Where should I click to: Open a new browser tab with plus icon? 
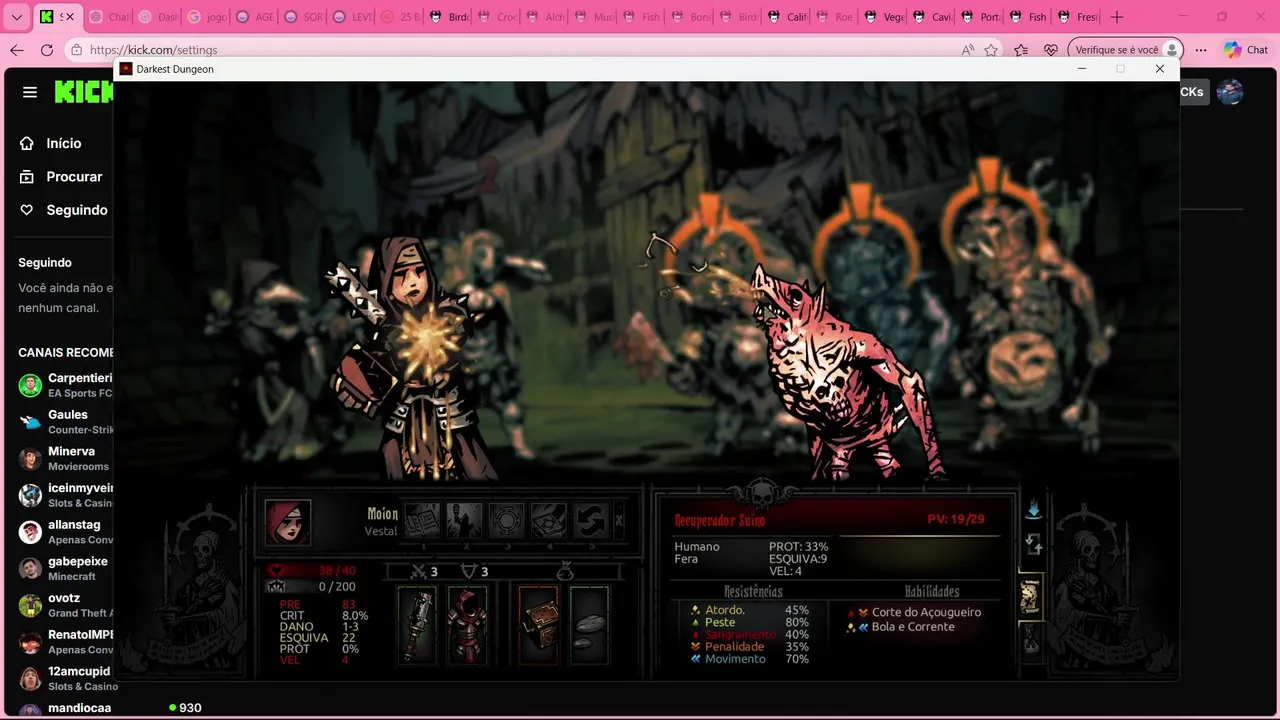point(1117,17)
